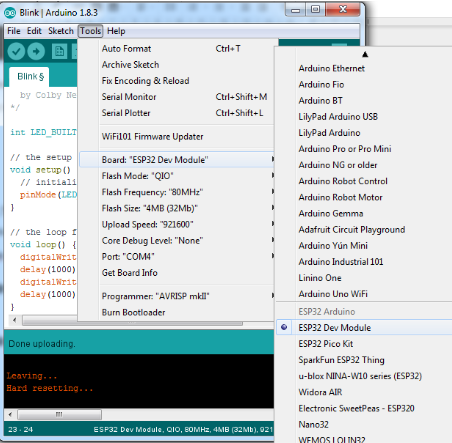452x443 pixels.
Task: Click editor scrollbar left arrow
Action: (14, 320)
